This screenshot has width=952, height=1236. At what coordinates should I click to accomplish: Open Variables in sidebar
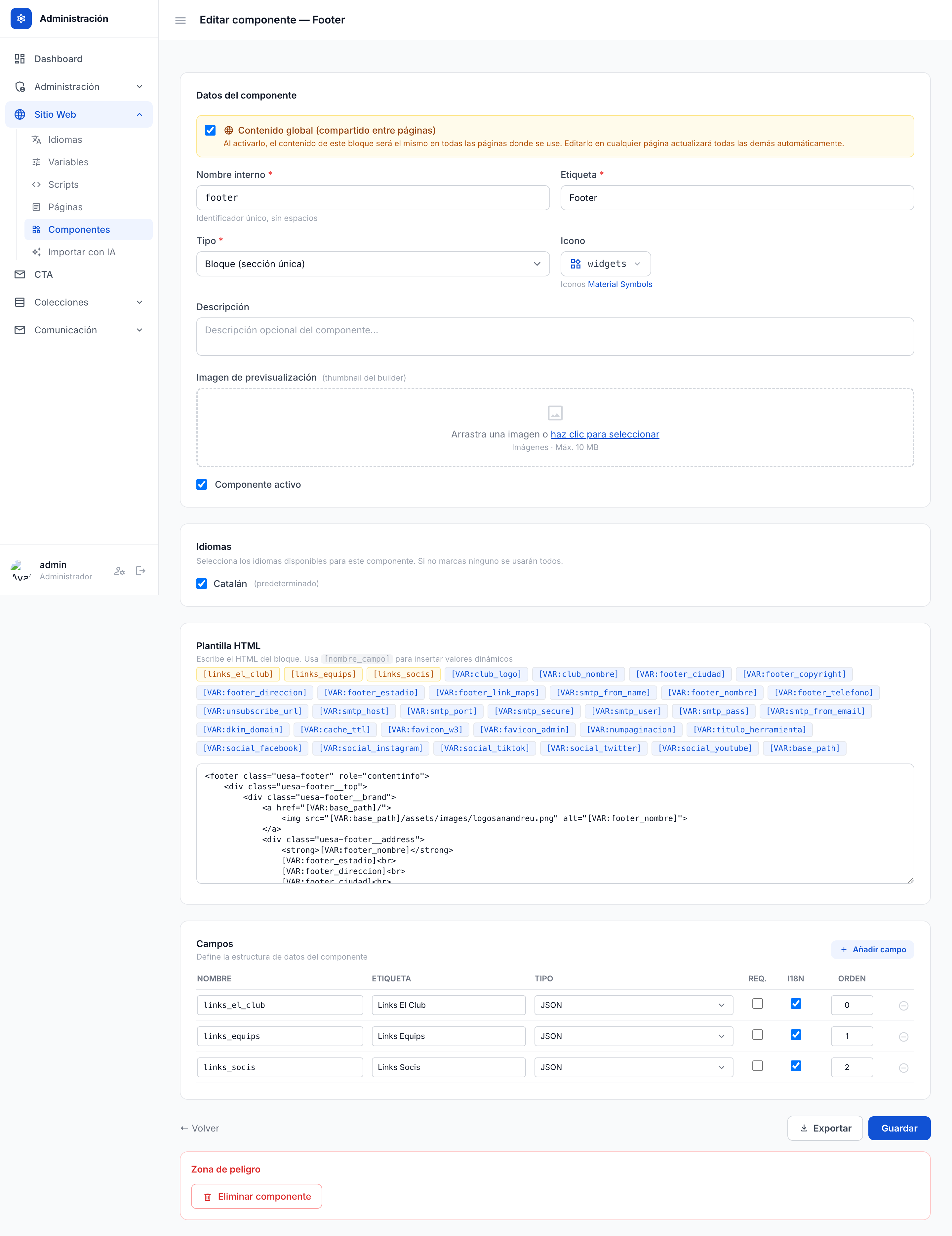[88, 162]
